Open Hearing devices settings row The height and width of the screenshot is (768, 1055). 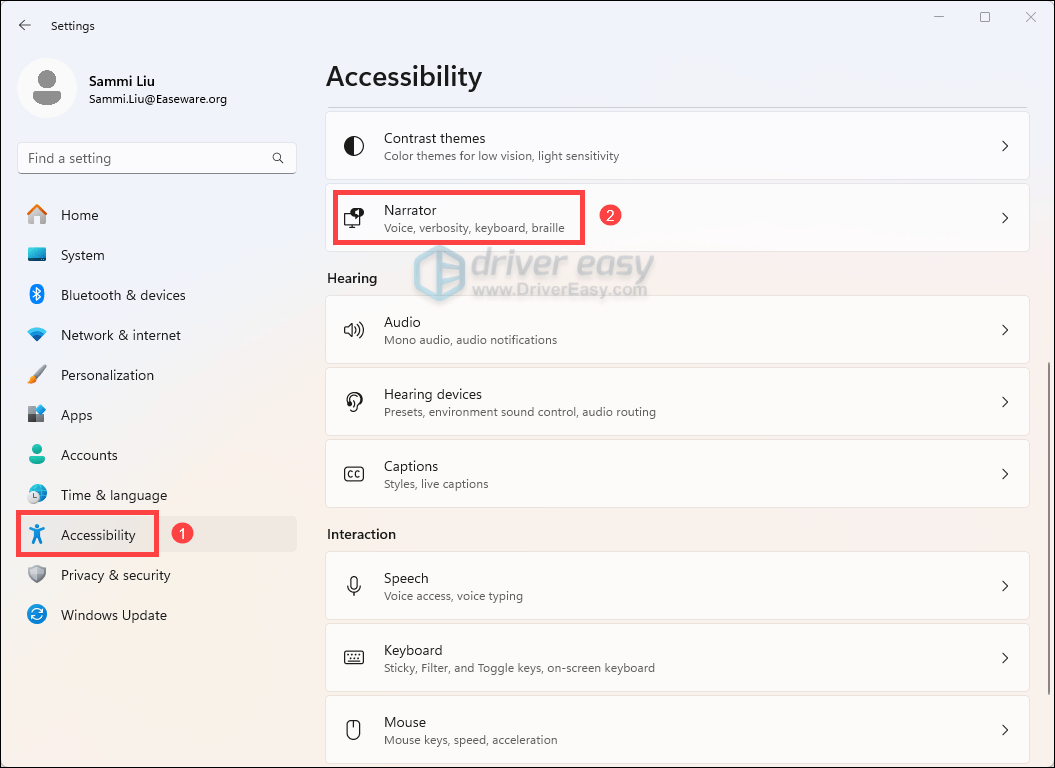coord(676,402)
